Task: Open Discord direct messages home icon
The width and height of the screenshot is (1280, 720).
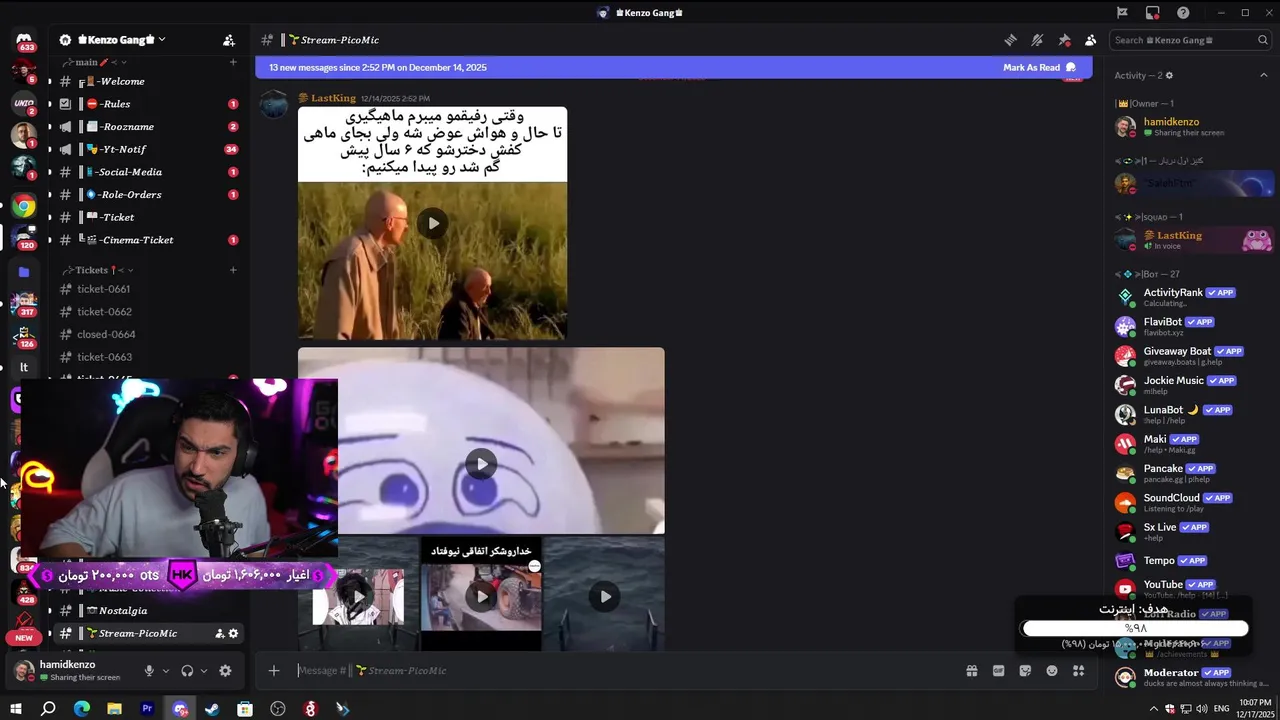Action: click(x=24, y=40)
